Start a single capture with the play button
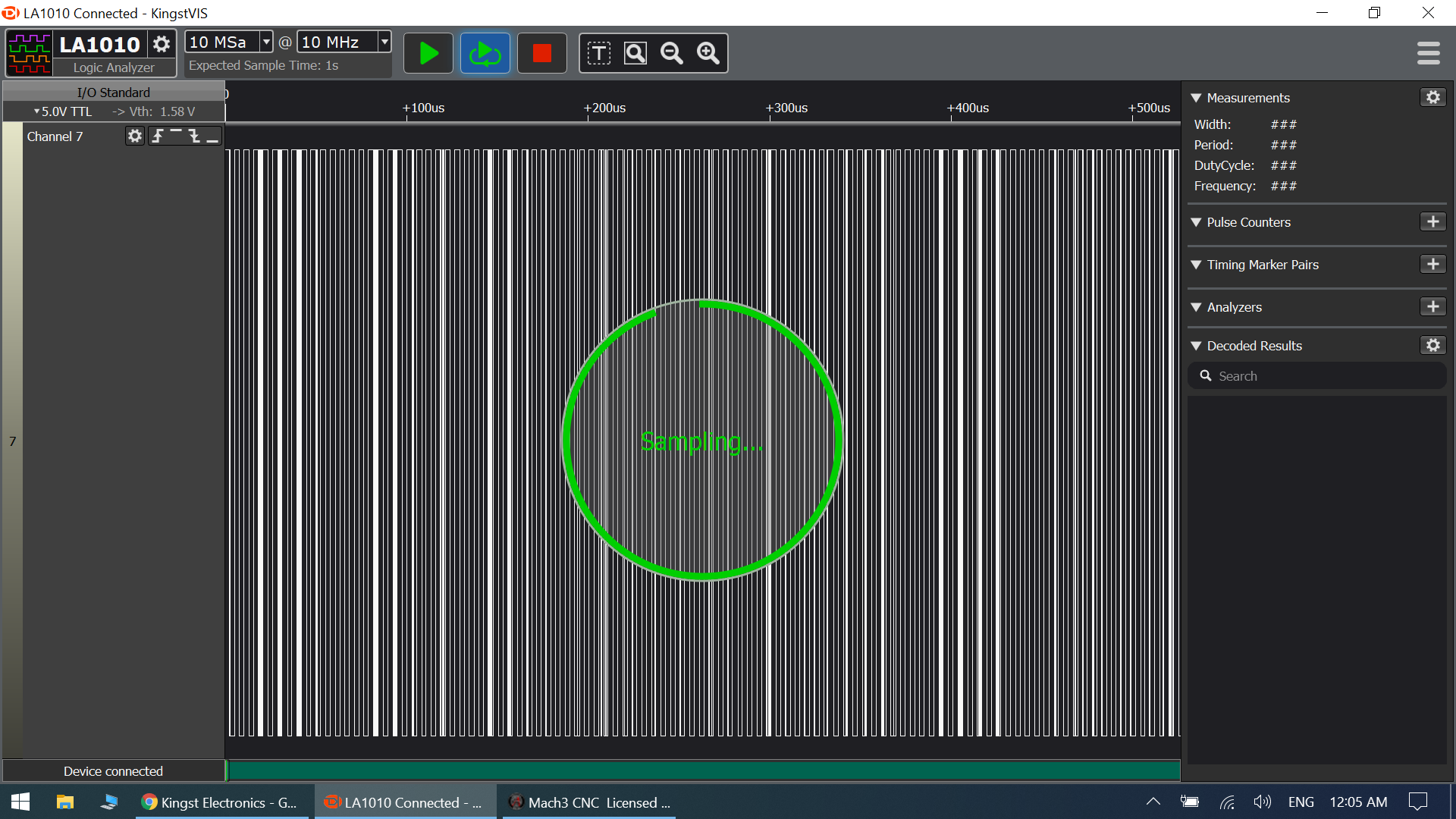The height and width of the screenshot is (819, 1456). pyautogui.click(x=428, y=53)
